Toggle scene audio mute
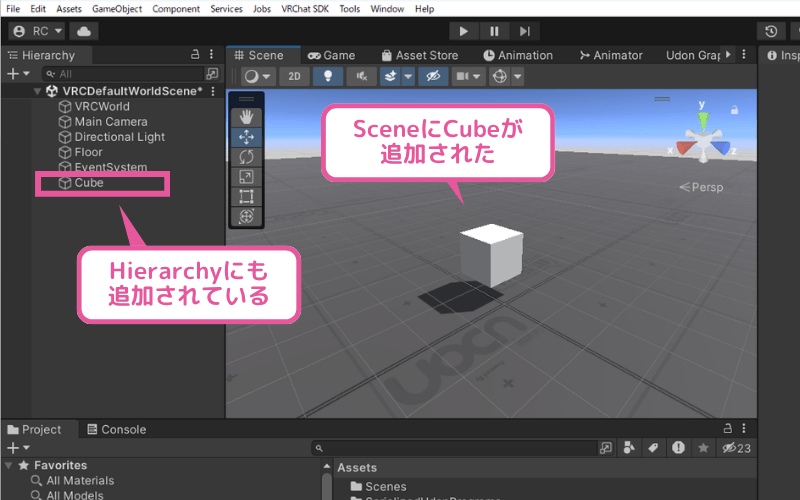This screenshot has width=800, height=500. coord(361,77)
